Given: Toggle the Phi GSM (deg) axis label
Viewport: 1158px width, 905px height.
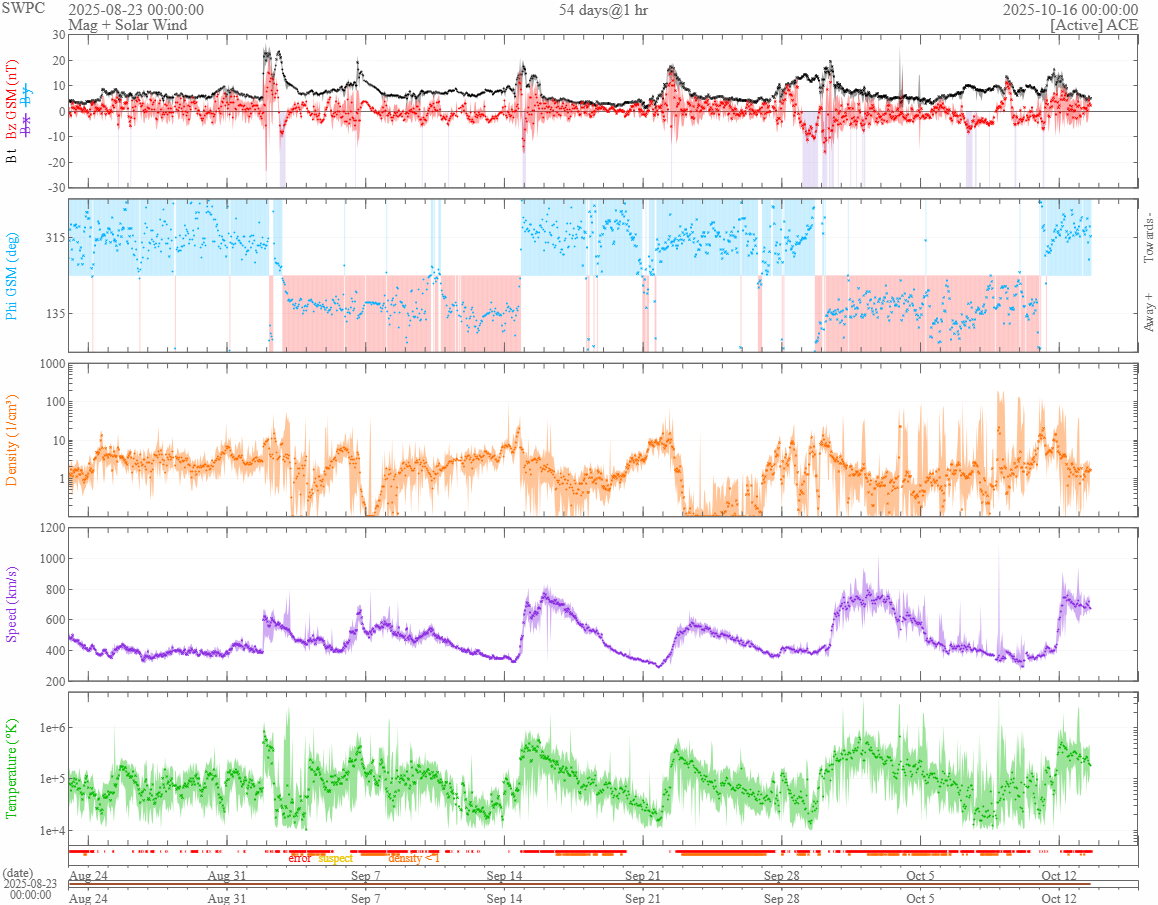Looking at the screenshot, I should [x=11, y=276].
